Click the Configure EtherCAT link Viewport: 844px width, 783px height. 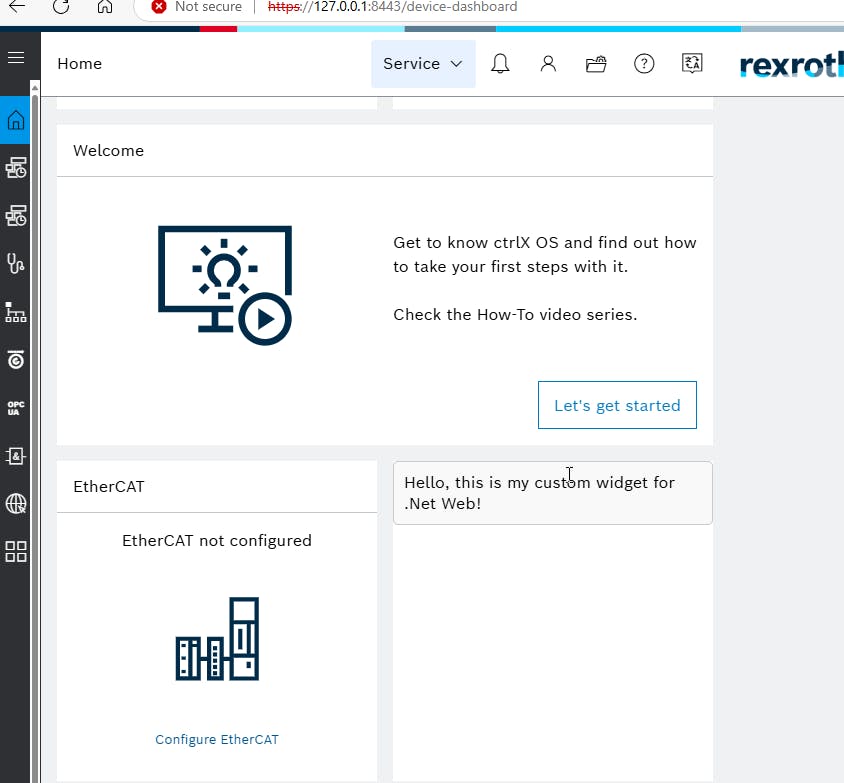(217, 740)
